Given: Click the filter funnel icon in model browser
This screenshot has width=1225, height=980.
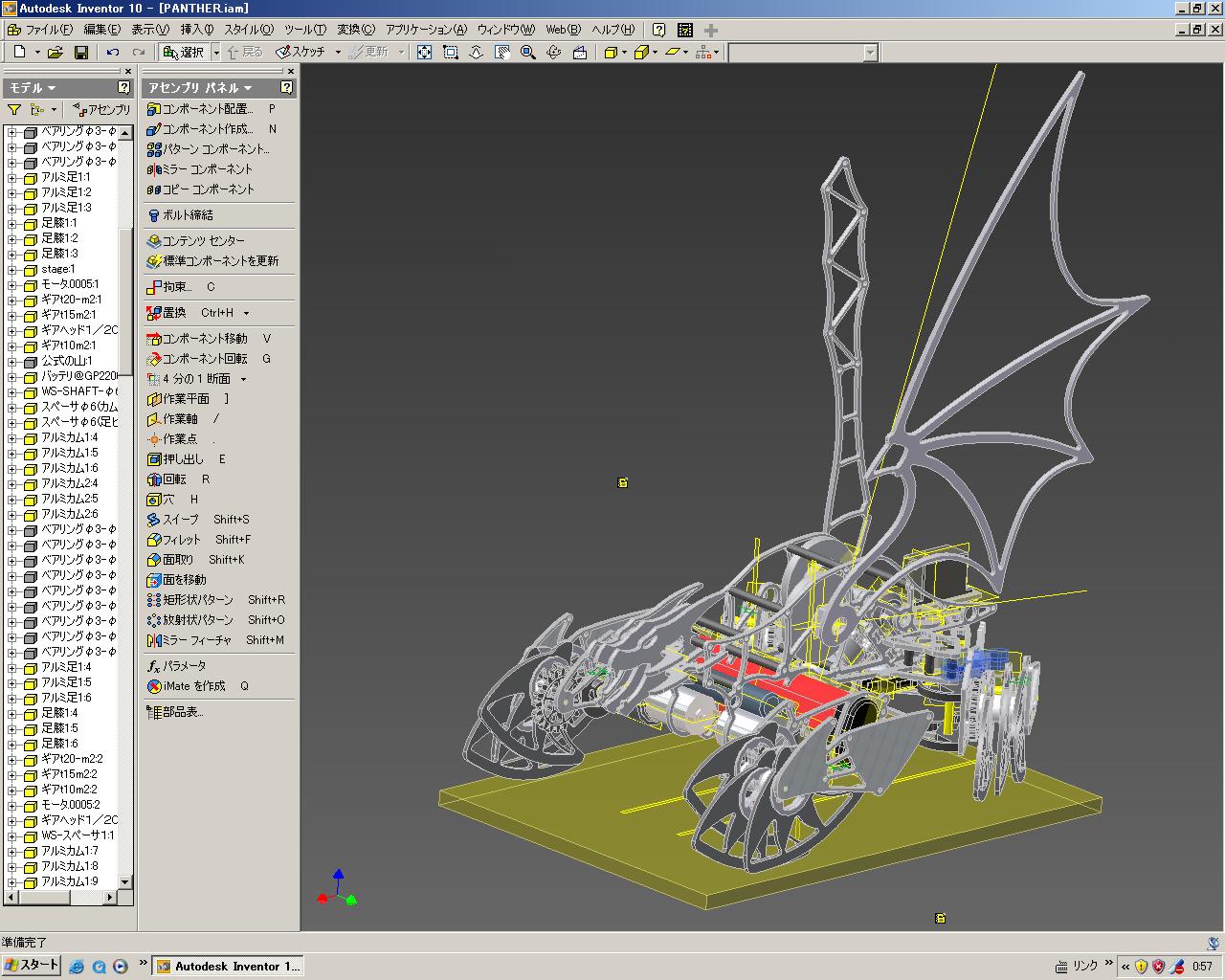Looking at the screenshot, I should pos(14,110).
